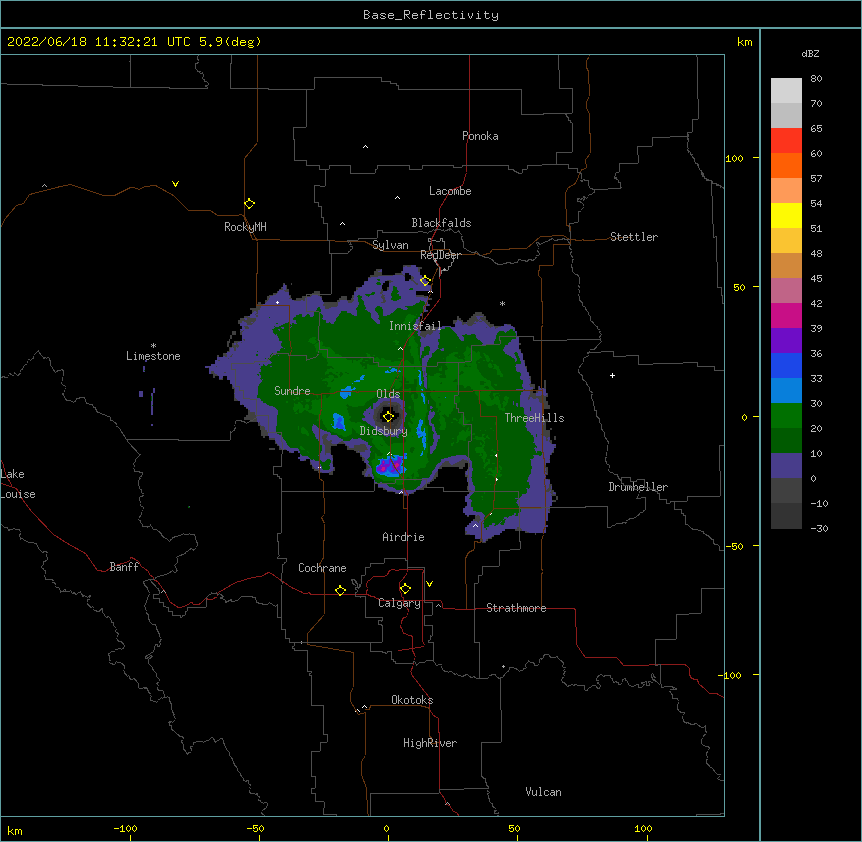The height and width of the screenshot is (842, 862).
Task: Click the yellow diamond marker above RockyMH
Action: [x=249, y=203]
